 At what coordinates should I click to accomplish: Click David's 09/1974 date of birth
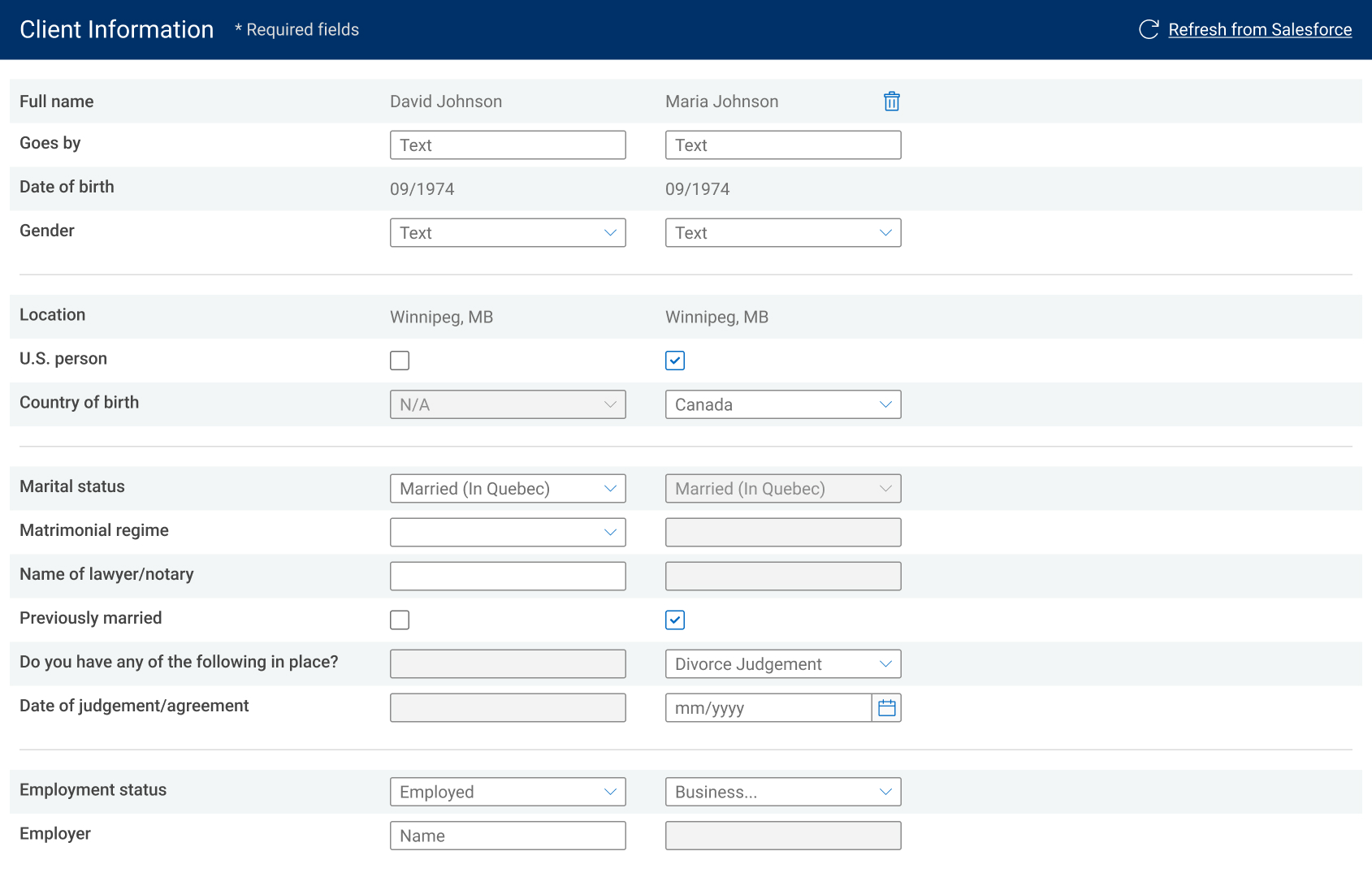click(x=422, y=189)
